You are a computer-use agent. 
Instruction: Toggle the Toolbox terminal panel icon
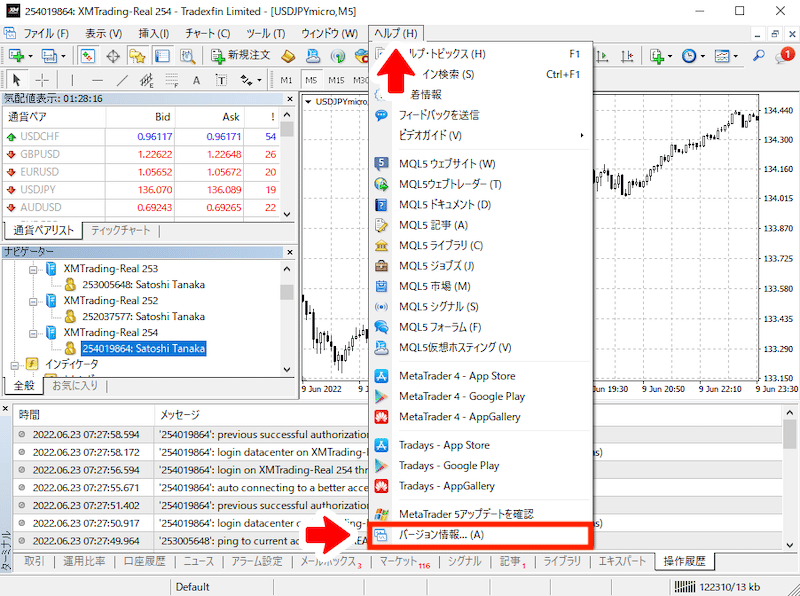pos(162,56)
